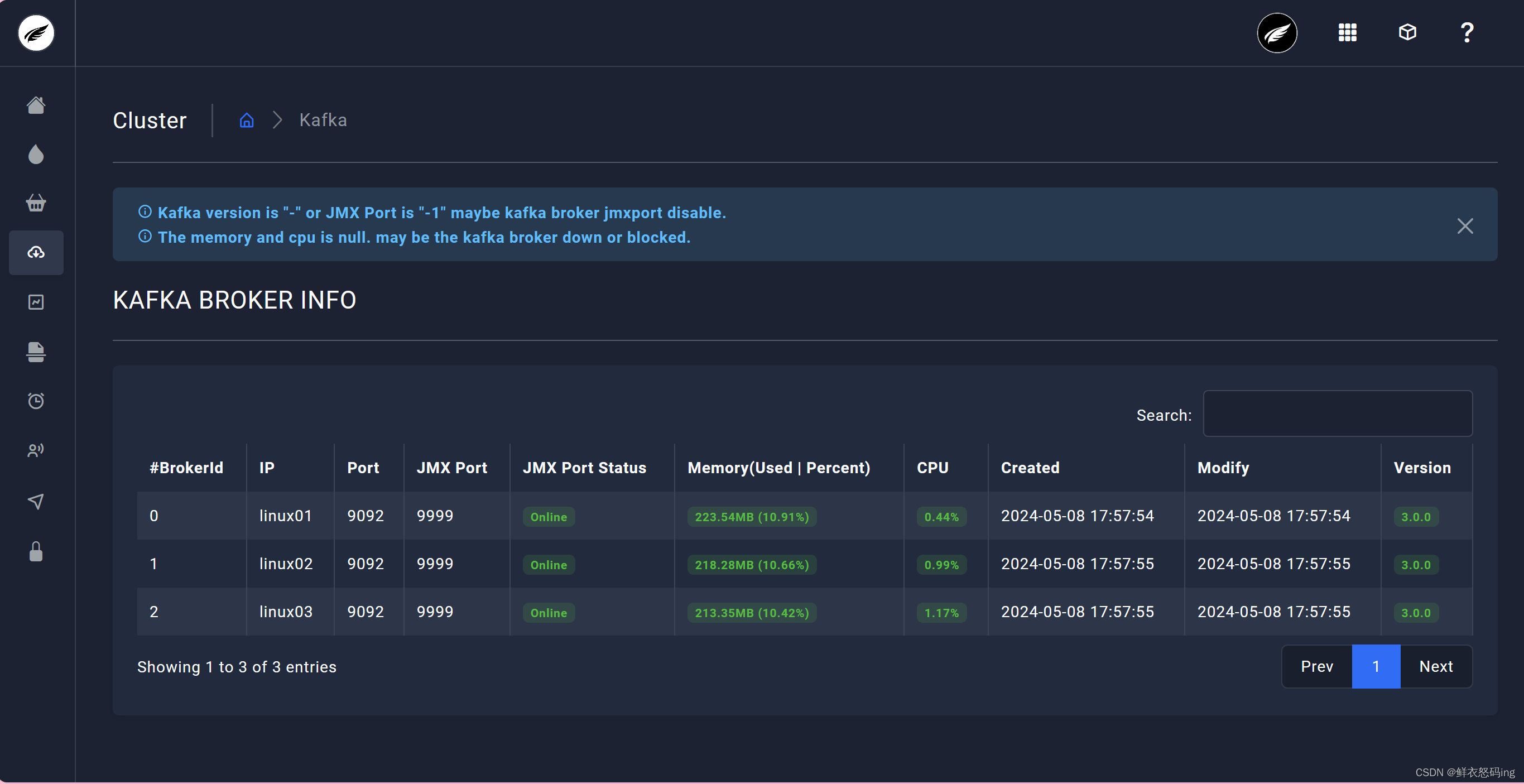Open help question mark icon
Screen dimensions: 1524x784
click(x=1467, y=32)
